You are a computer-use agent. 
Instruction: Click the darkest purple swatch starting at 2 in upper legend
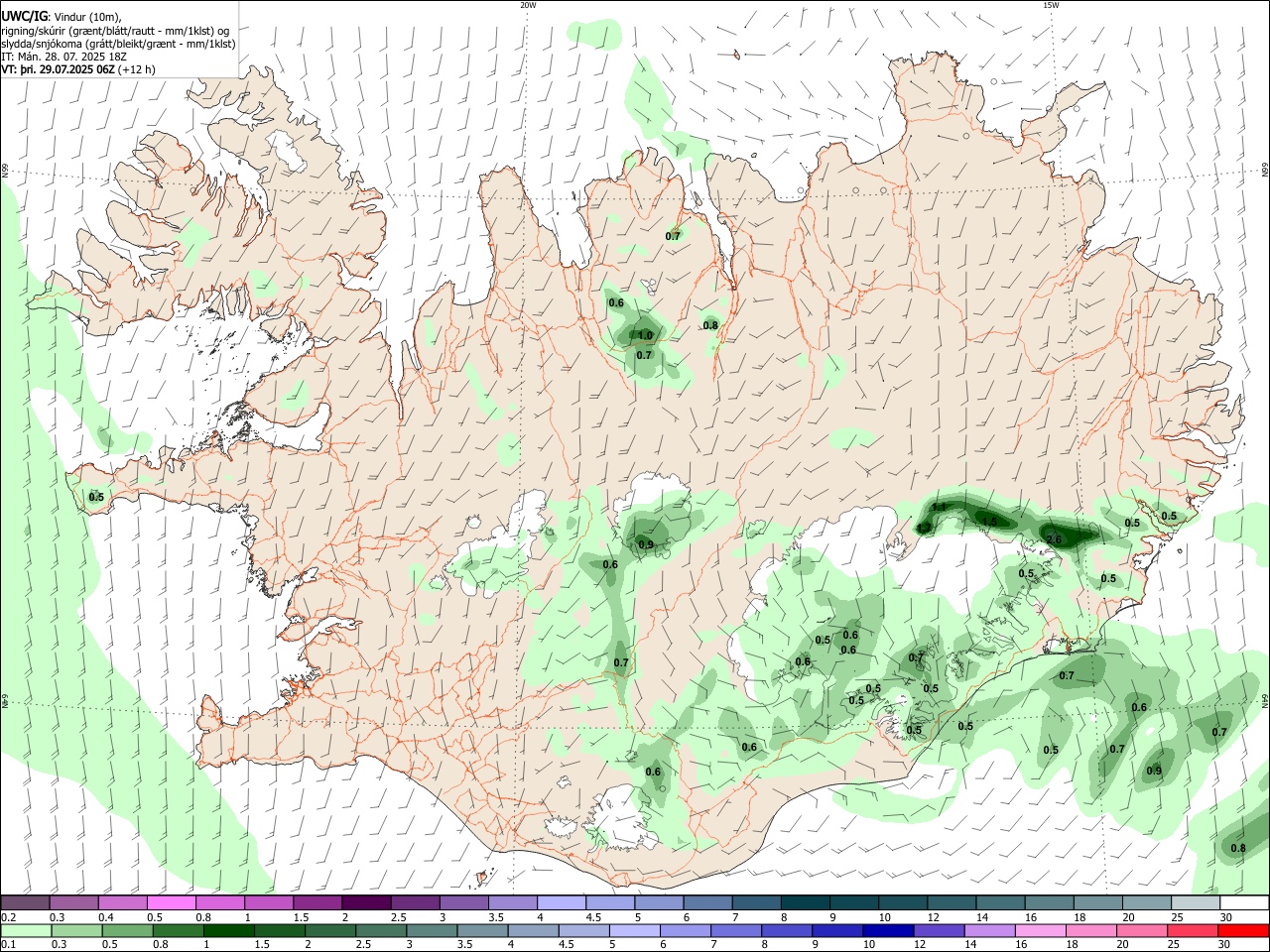pos(366,903)
